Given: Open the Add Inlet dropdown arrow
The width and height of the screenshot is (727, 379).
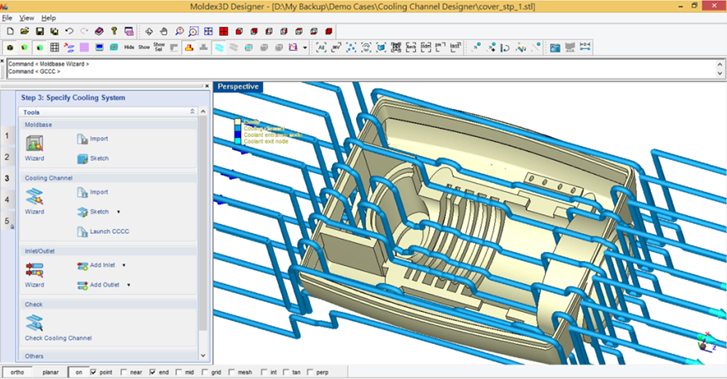Looking at the screenshot, I should coord(124,265).
